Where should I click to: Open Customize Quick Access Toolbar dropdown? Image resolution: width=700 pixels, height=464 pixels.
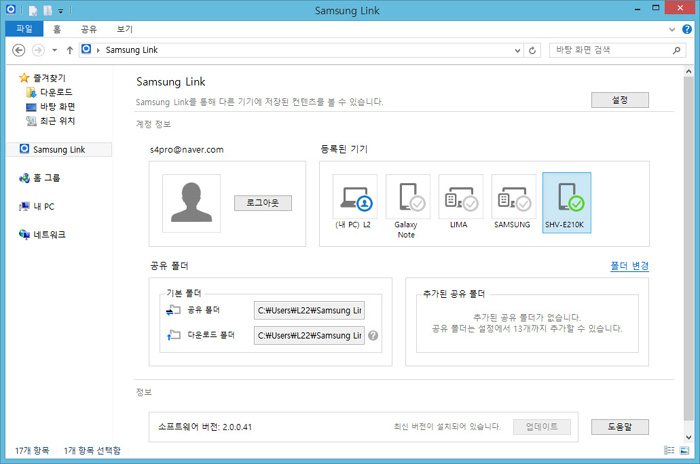point(61,10)
